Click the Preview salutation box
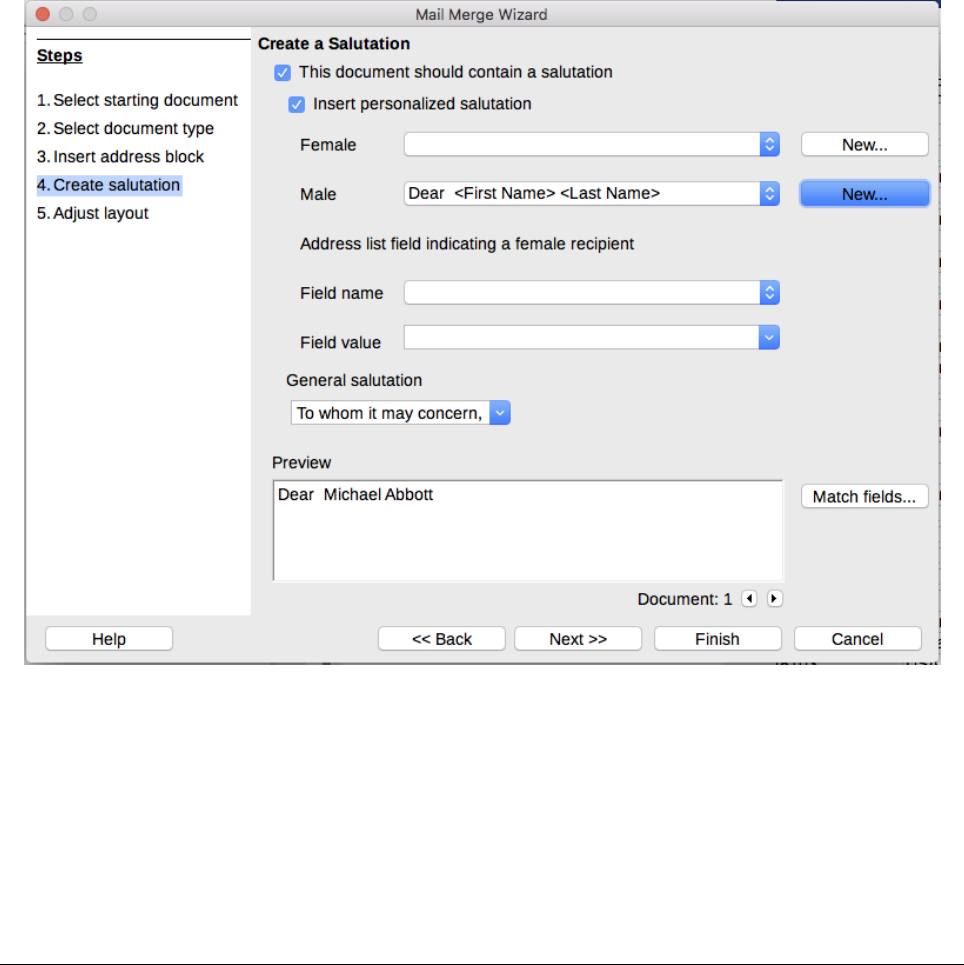The width and height of the screenshot is (964, 965). tap(528, 531)
